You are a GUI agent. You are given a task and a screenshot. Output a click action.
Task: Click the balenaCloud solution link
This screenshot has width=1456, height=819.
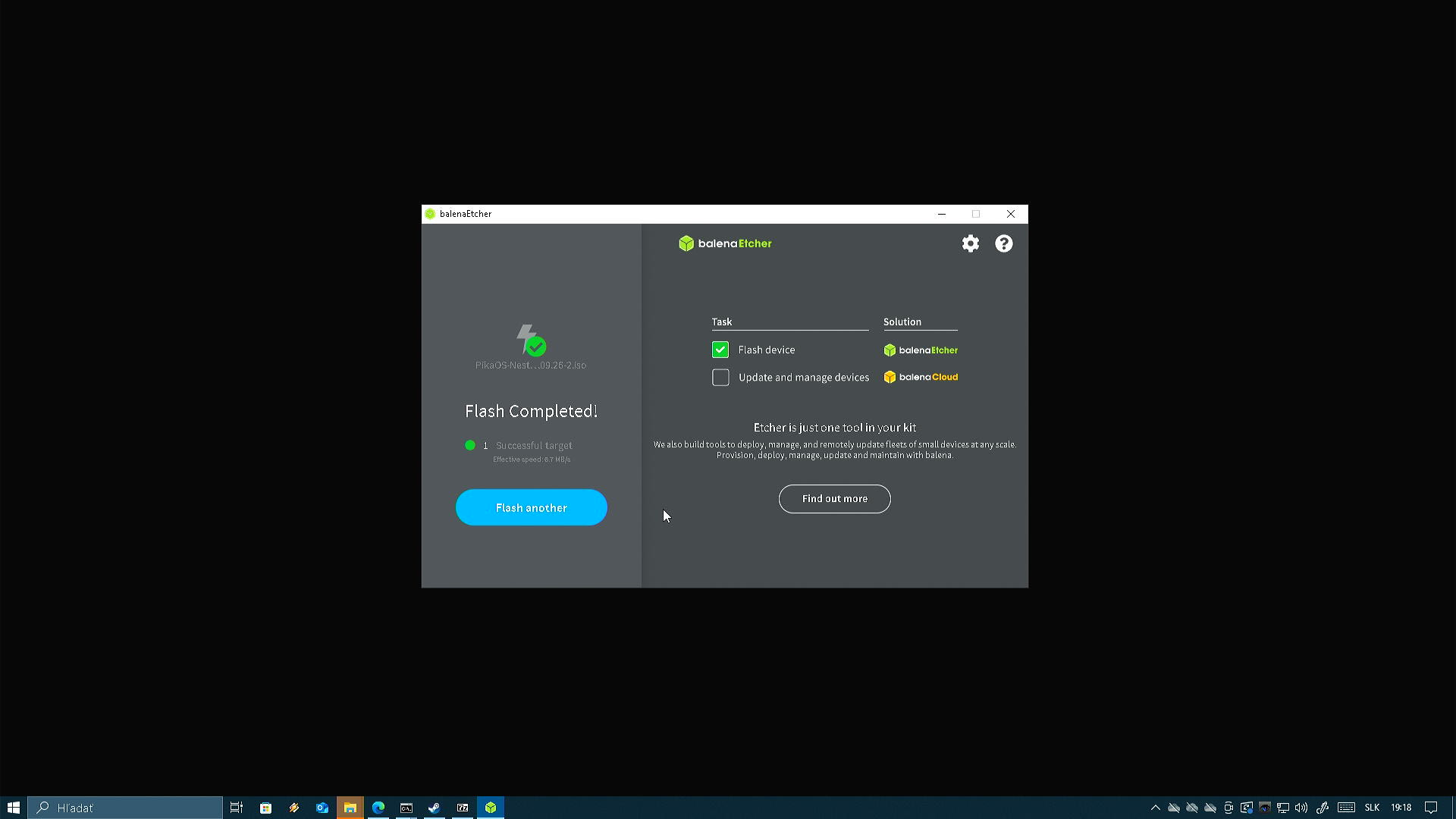tap(921, 377)
